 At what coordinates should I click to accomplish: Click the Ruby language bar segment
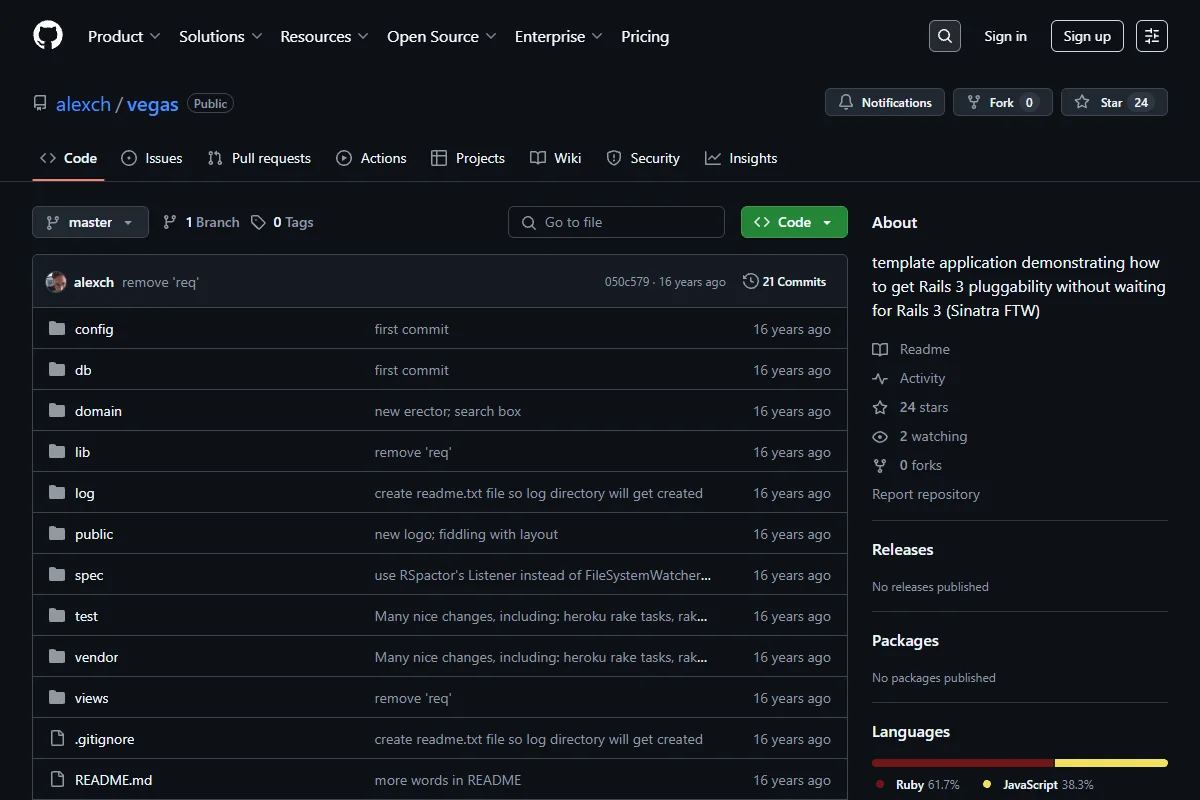963,762
